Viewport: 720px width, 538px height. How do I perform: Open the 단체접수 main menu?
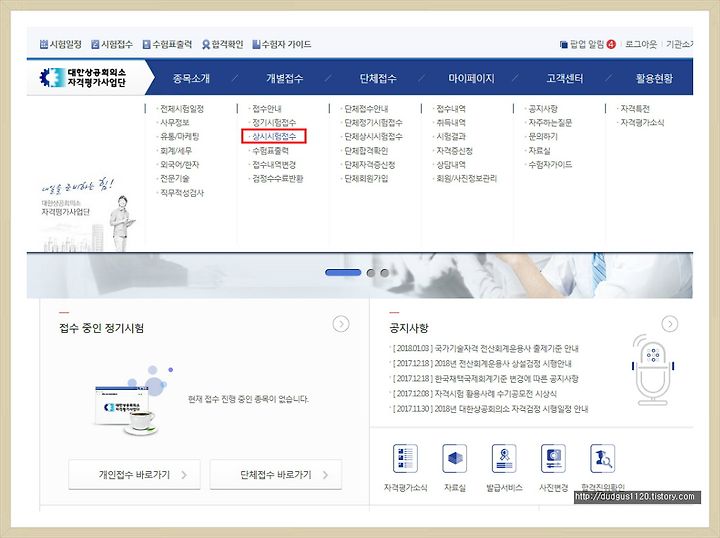[378, 78]
